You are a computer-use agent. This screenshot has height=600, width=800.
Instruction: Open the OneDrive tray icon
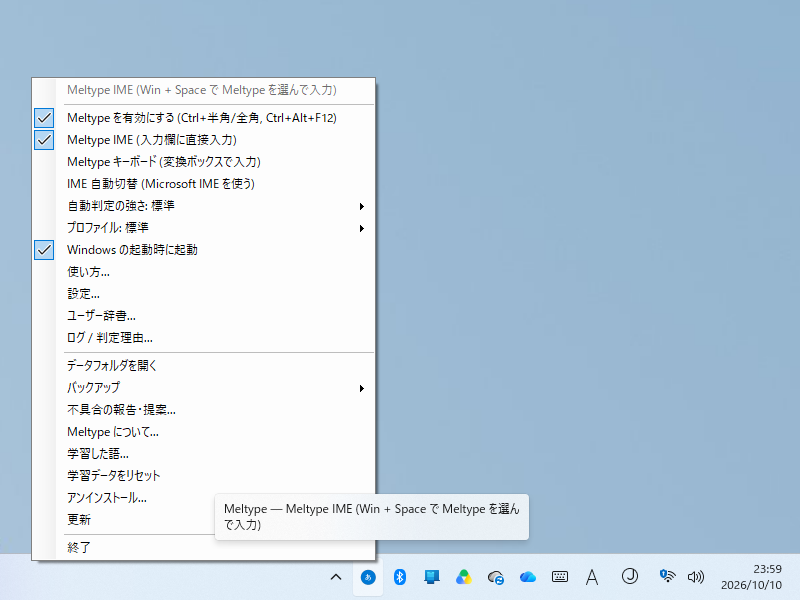click(528, 577)
